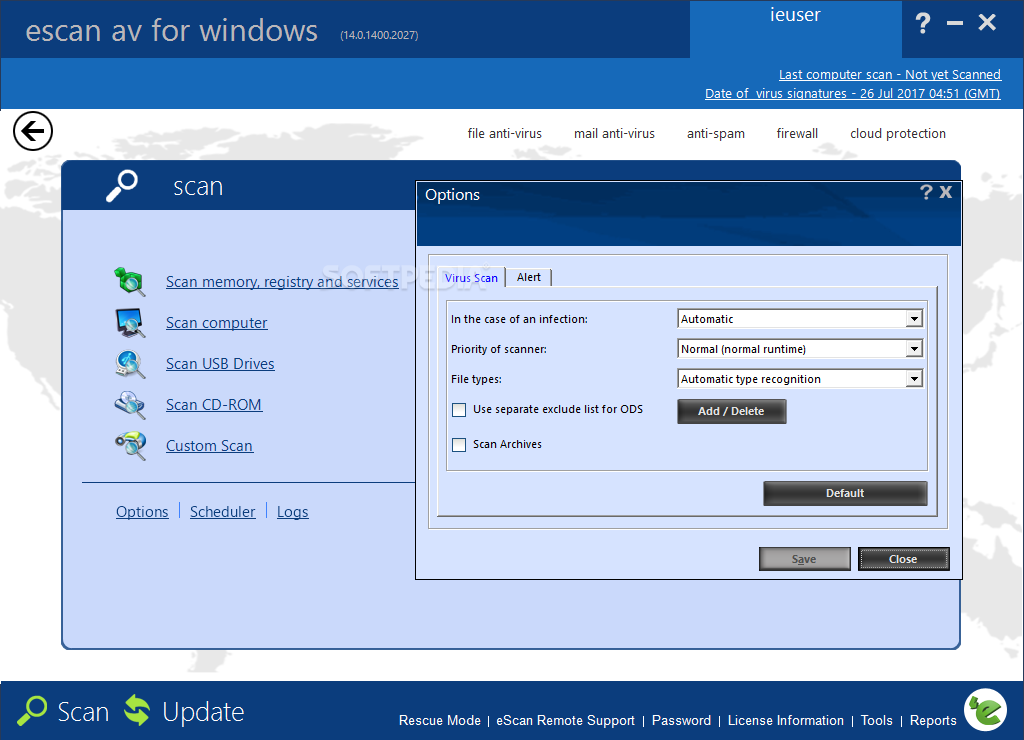
Task: Open the Logs link
Action: [x=292, y=512]
